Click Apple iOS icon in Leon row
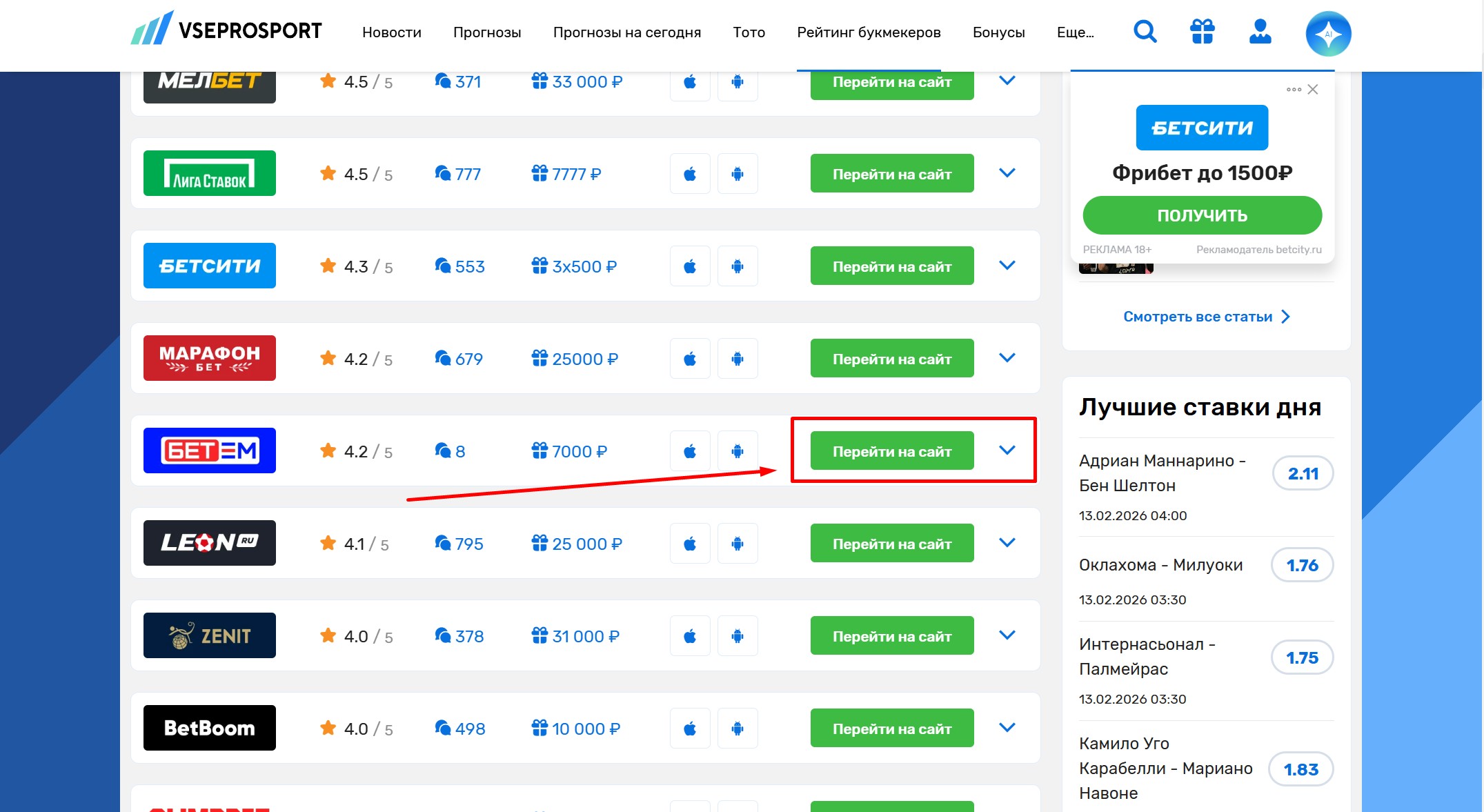This screenshot has width=1484, height=812. [690, 544]
